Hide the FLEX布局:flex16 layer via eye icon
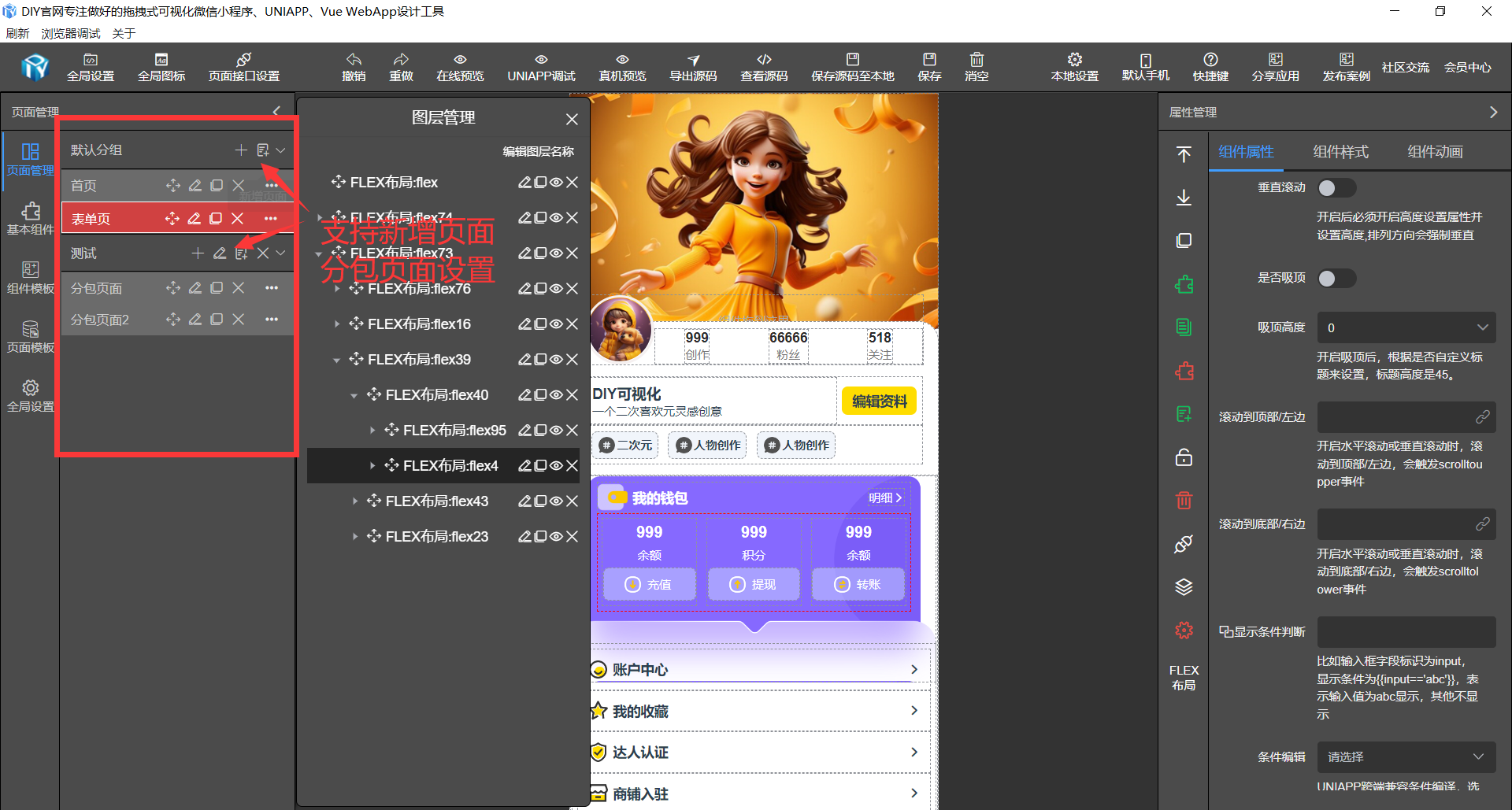This screenshot has width=1512, height=810. pyautogui.click(x=556, y=324)
